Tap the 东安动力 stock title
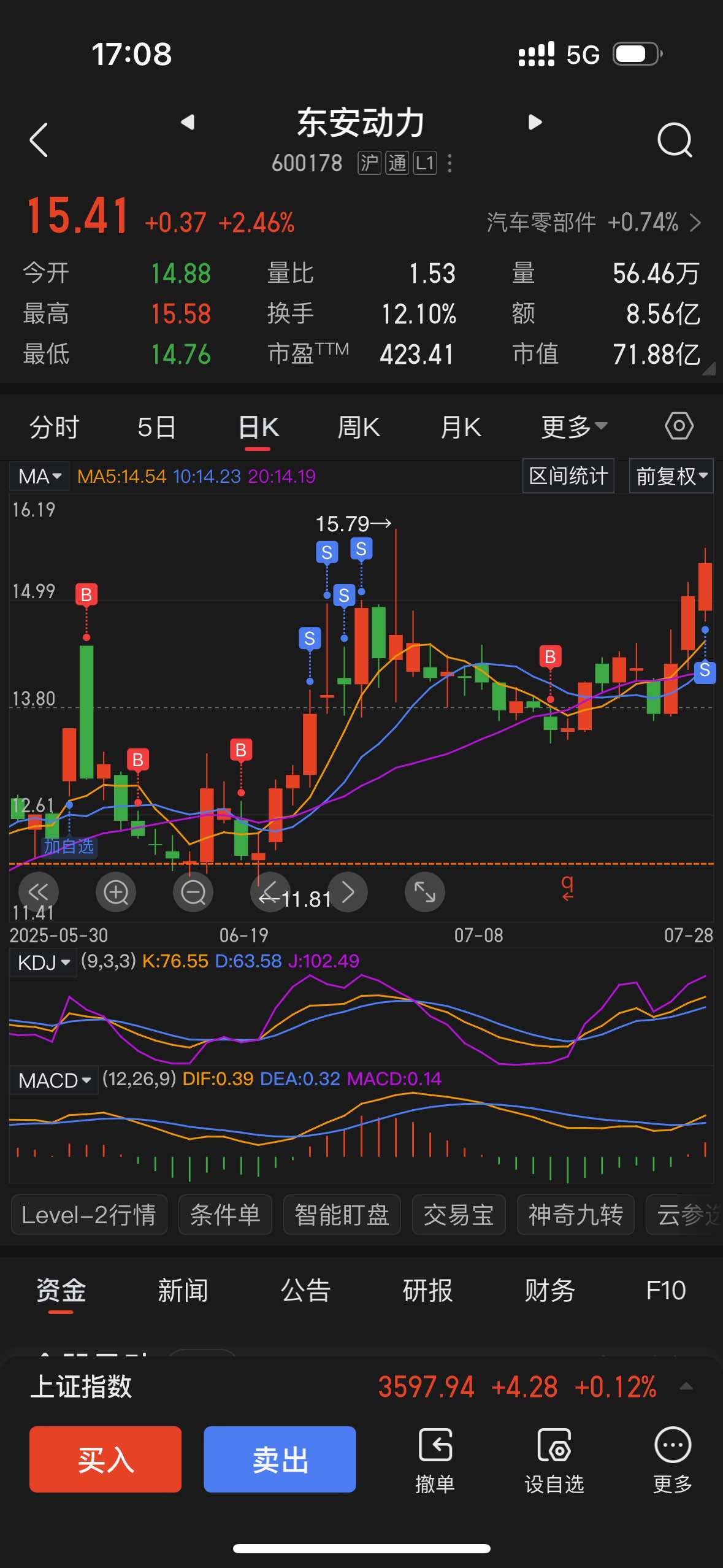Image resolution: width=723 pixels, height=1568 pixels. click(x=361, y=122)
